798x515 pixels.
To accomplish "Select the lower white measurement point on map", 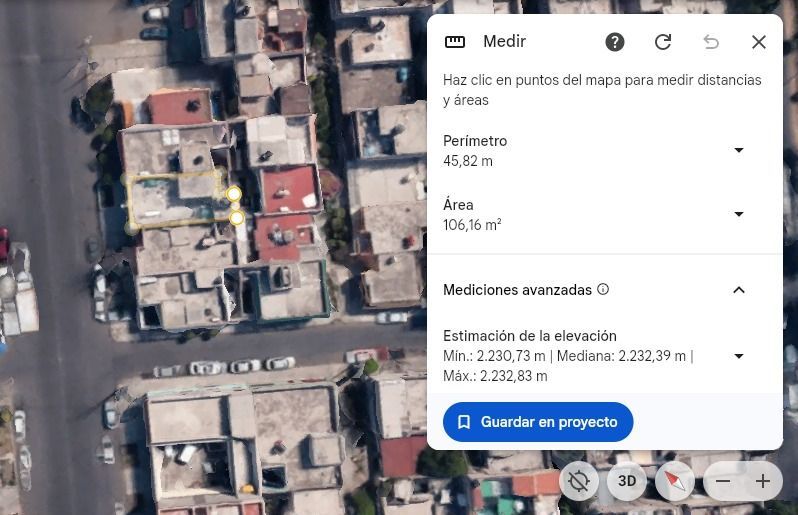I will coord(237,218).
